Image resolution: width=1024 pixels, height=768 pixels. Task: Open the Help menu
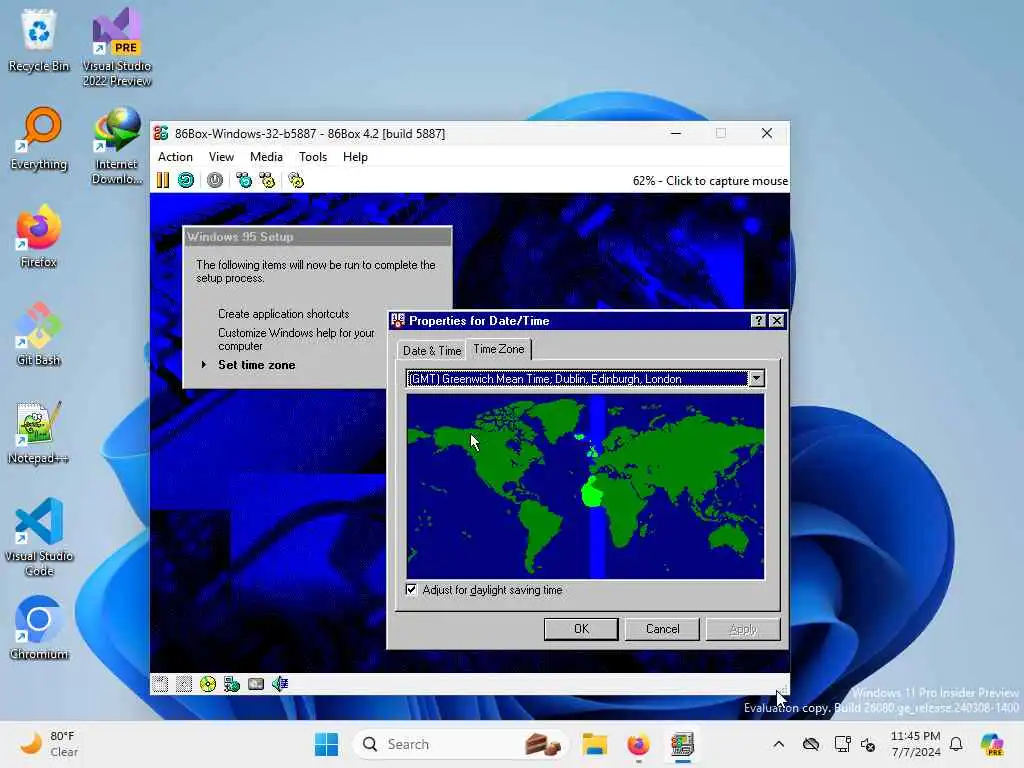click(x=355, y=157)
